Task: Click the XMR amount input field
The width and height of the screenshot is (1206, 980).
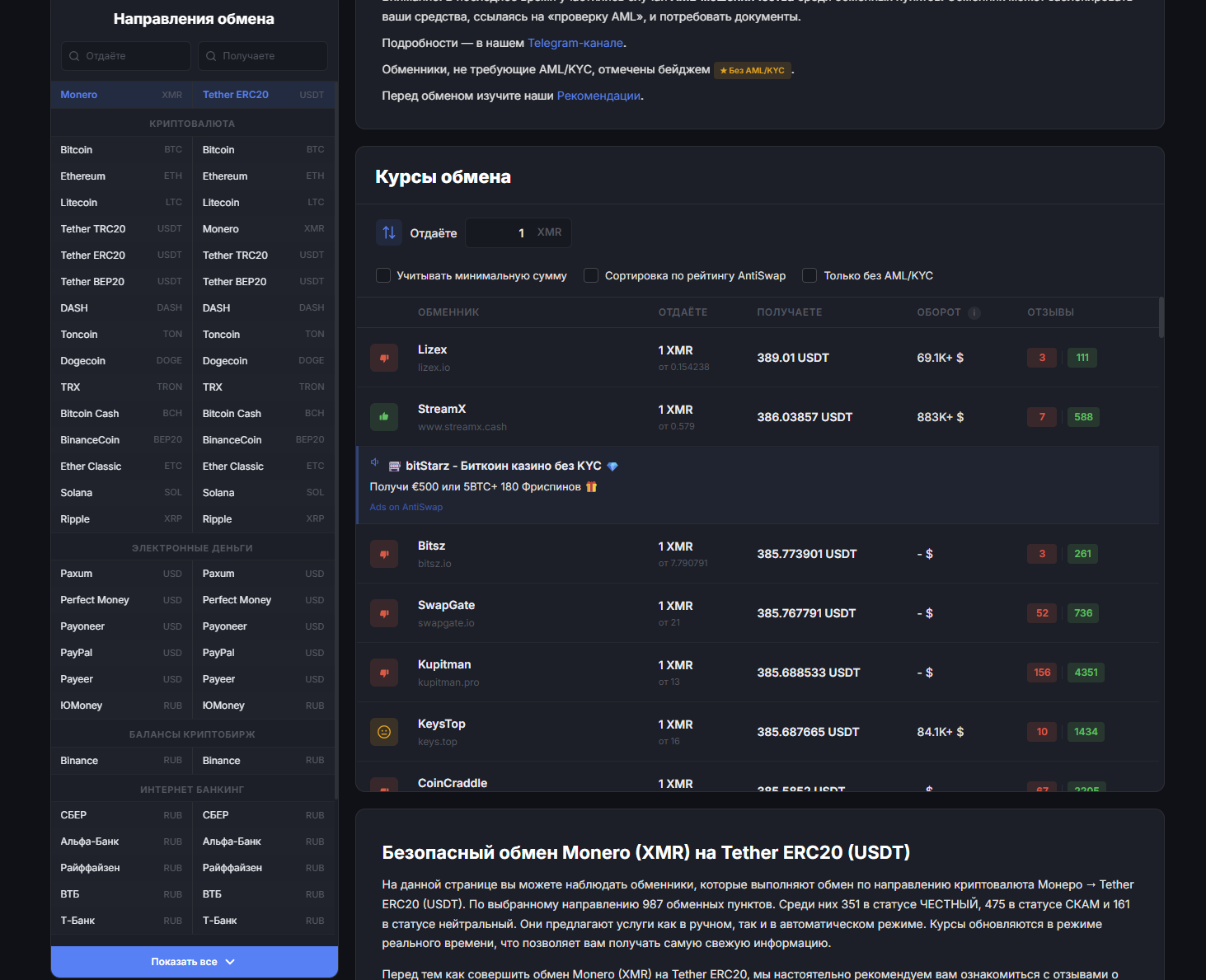Action: pos(518,232)
